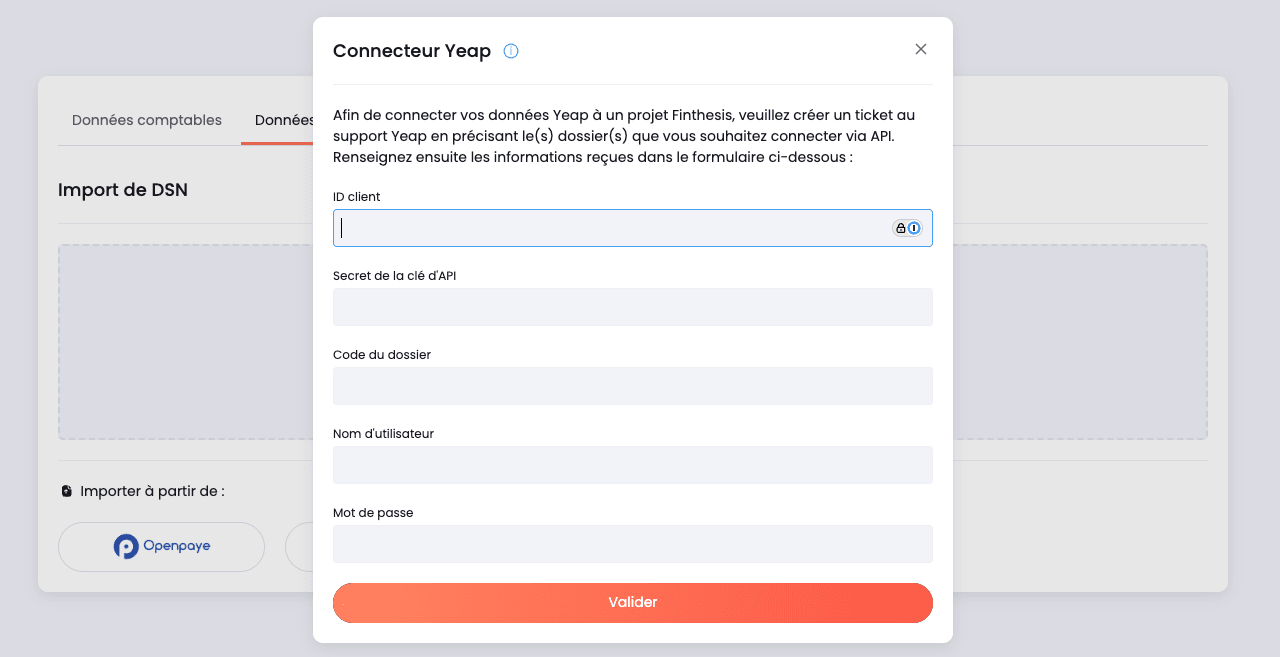Select Openpaye as import source

pyautogui.click(x=161, y=546)
